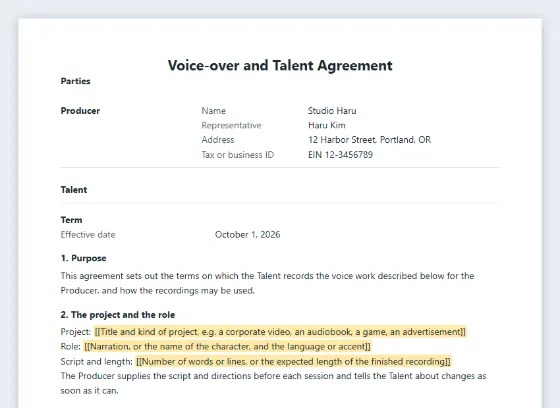The width and height of the screenshot is (560, 408).
Task: Click the 'Project:' label
Action: pyautogui.click(x=76, y=332)
